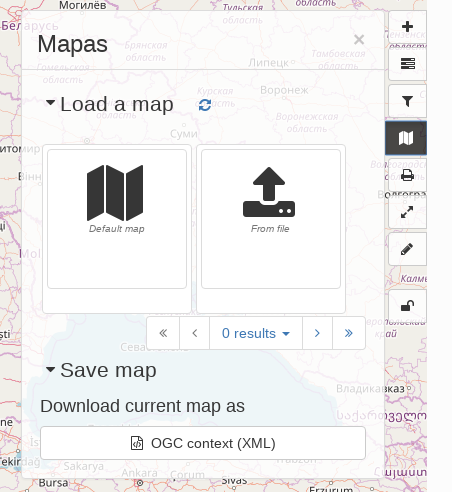452x492 pixels.
Task: Refresh the map list with reload icon
Action: (x=205, y=105)
